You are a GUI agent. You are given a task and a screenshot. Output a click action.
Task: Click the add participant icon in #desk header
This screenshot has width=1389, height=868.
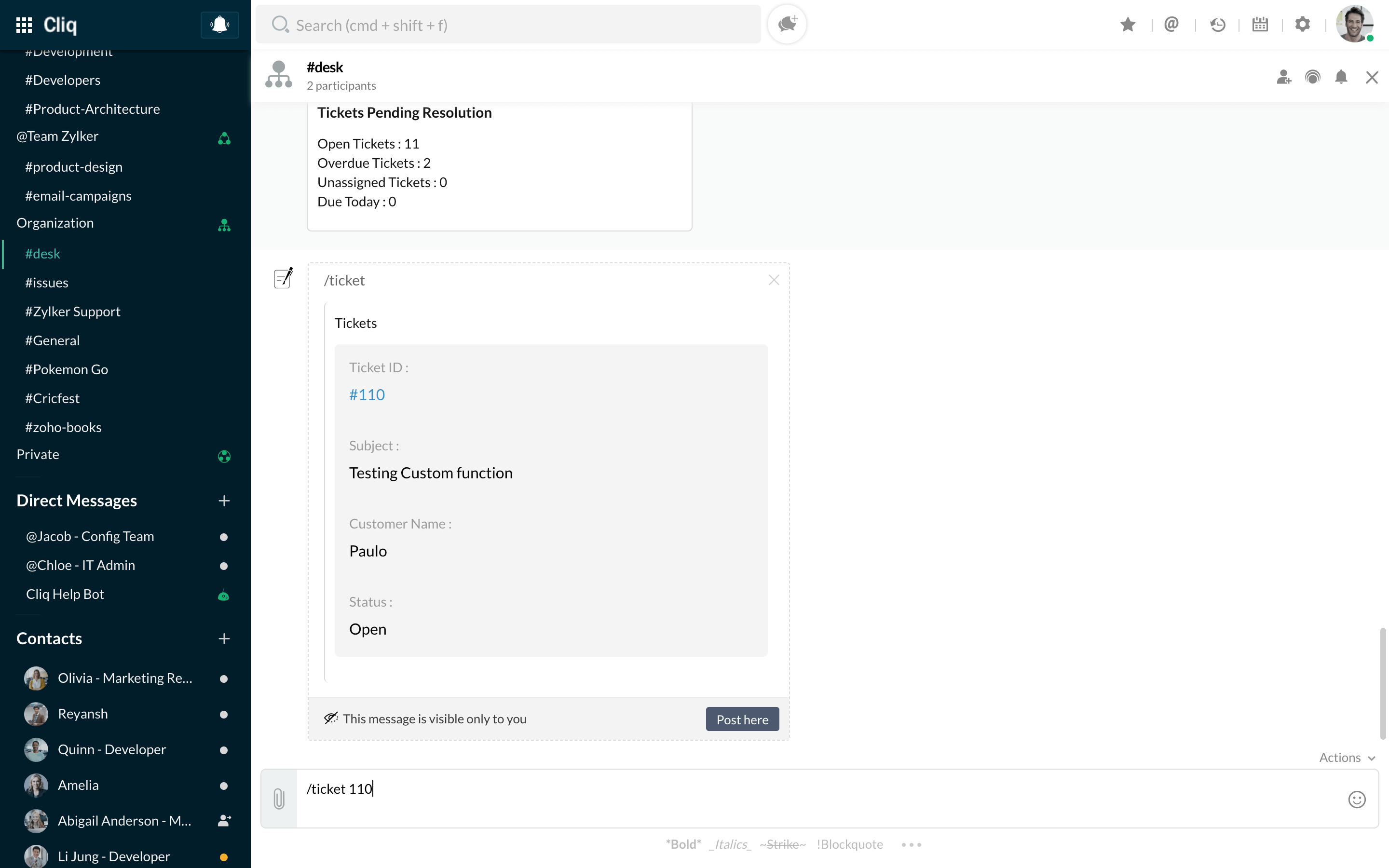[x=1283, y=77]
